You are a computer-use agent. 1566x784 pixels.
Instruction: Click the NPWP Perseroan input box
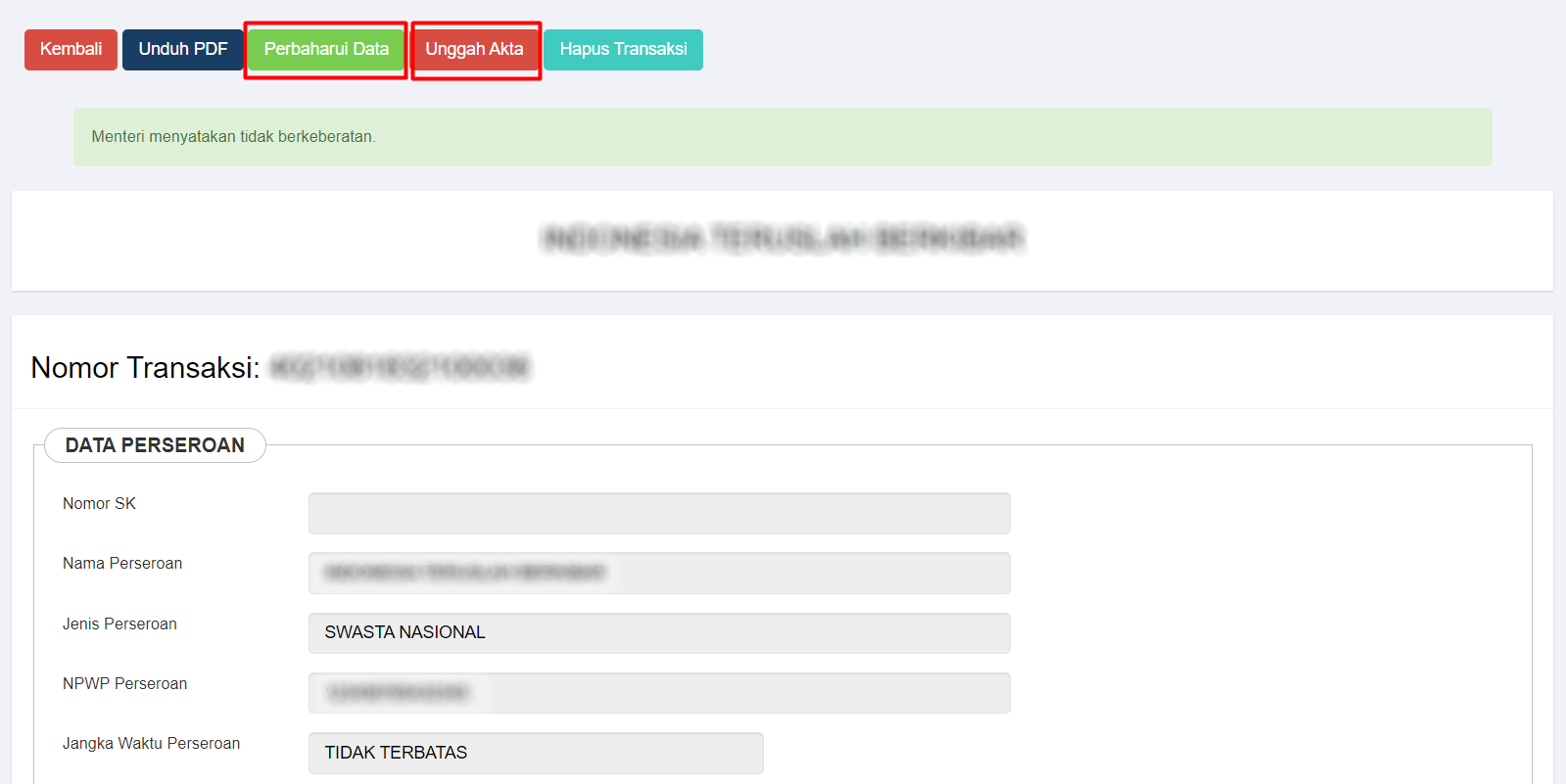(658, 693)
